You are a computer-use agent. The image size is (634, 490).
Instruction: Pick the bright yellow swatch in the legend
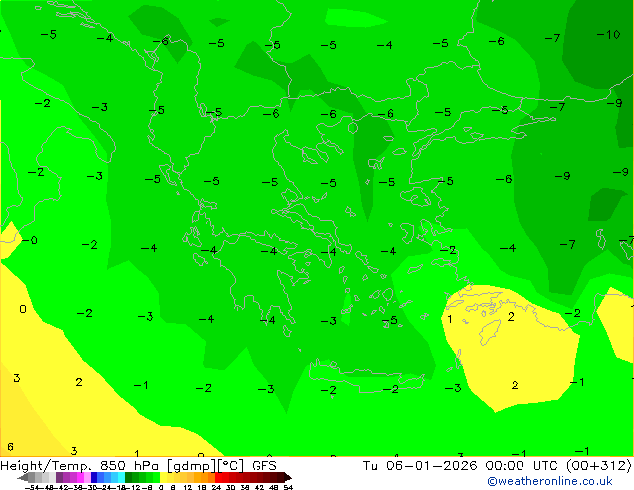(163, 477)
